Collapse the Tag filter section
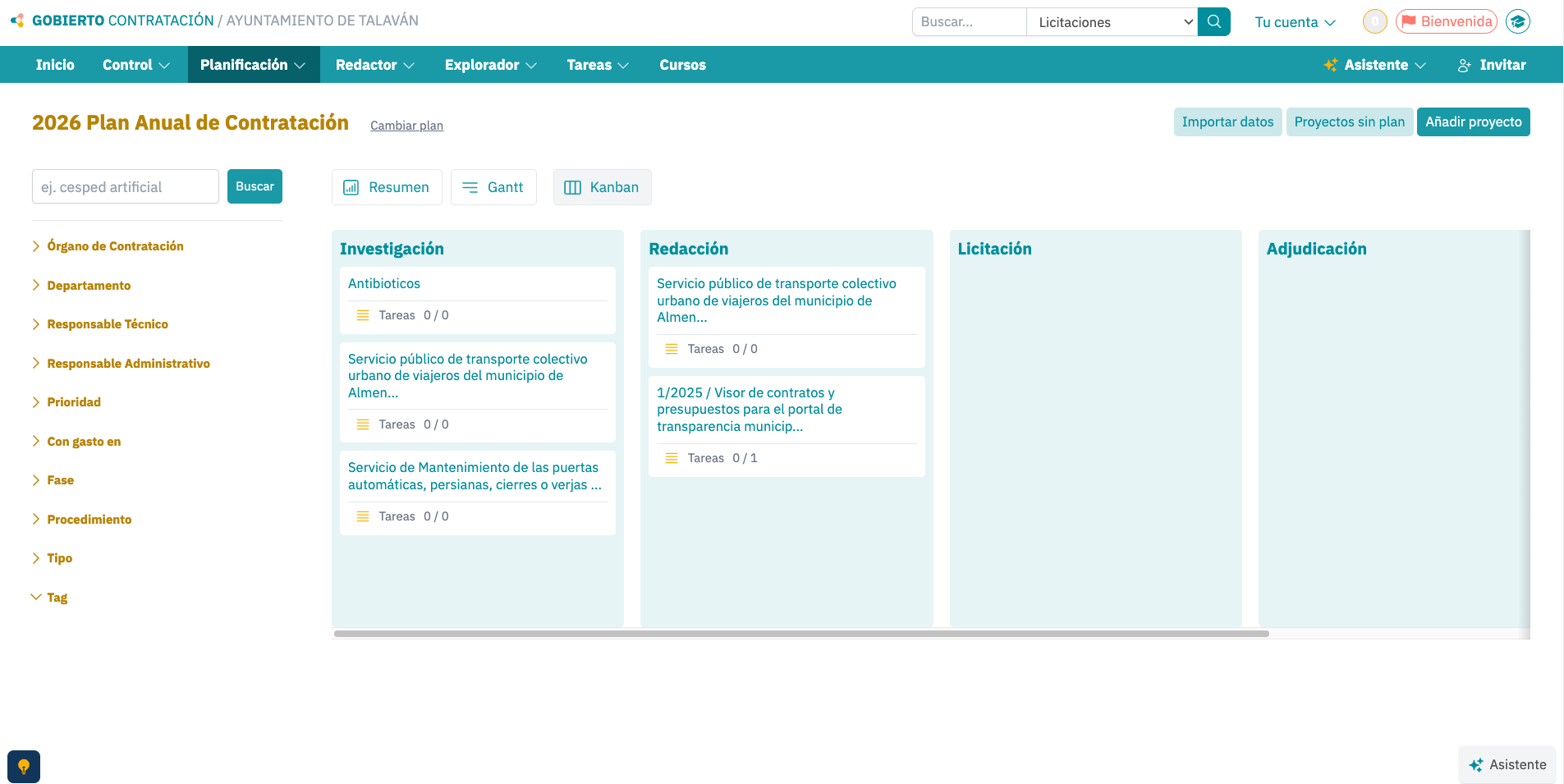 (57, 598)
